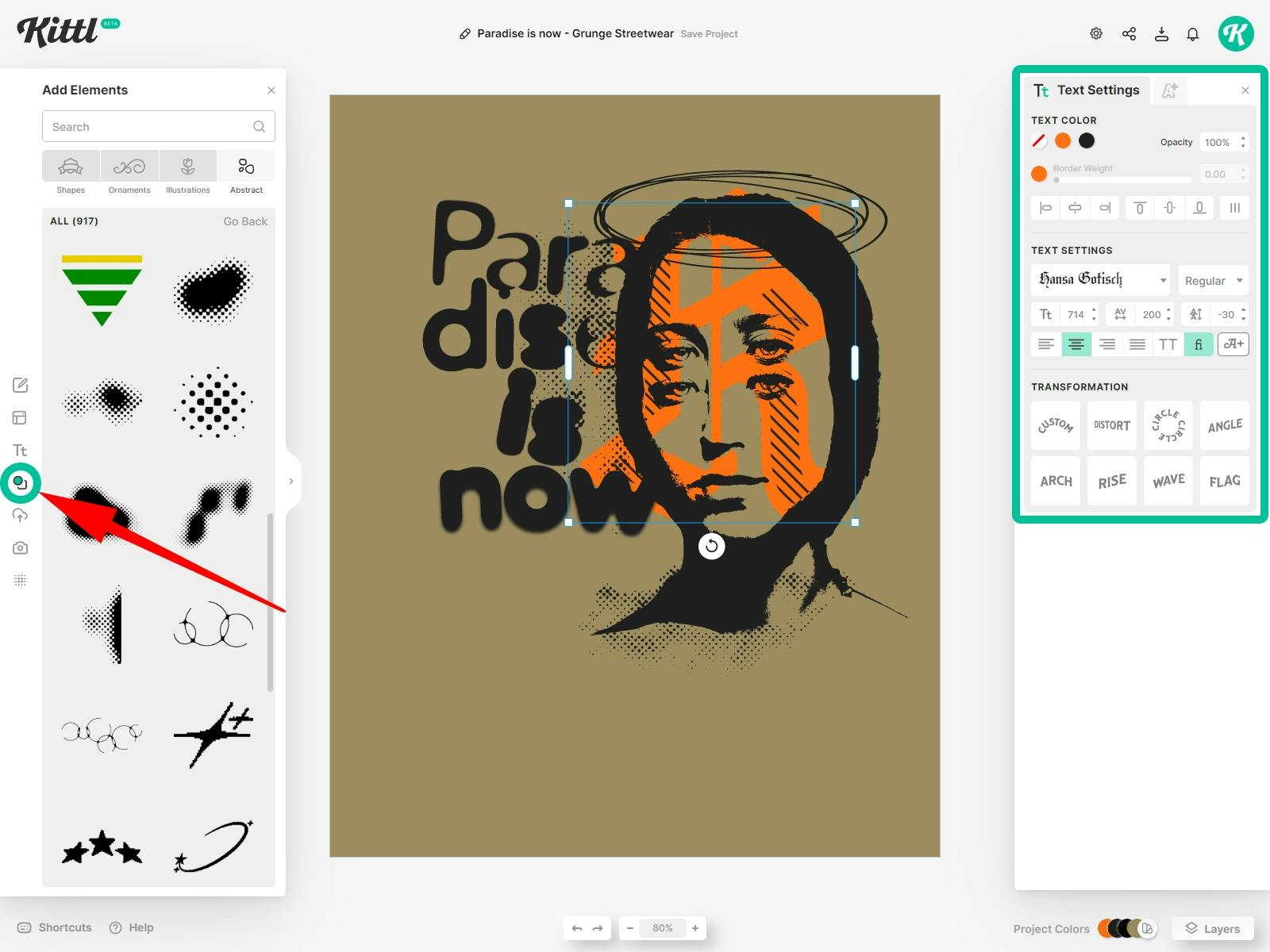Pick the orange text color swatch
This screenshot has height=952, width=1270.
tap(1063, 141)
